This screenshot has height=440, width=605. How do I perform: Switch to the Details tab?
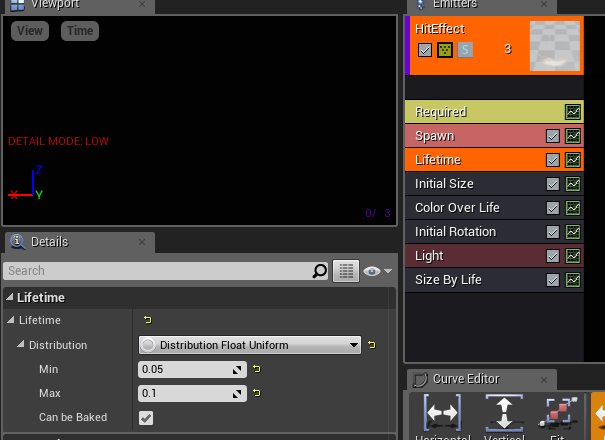click(x=80, y=242)
